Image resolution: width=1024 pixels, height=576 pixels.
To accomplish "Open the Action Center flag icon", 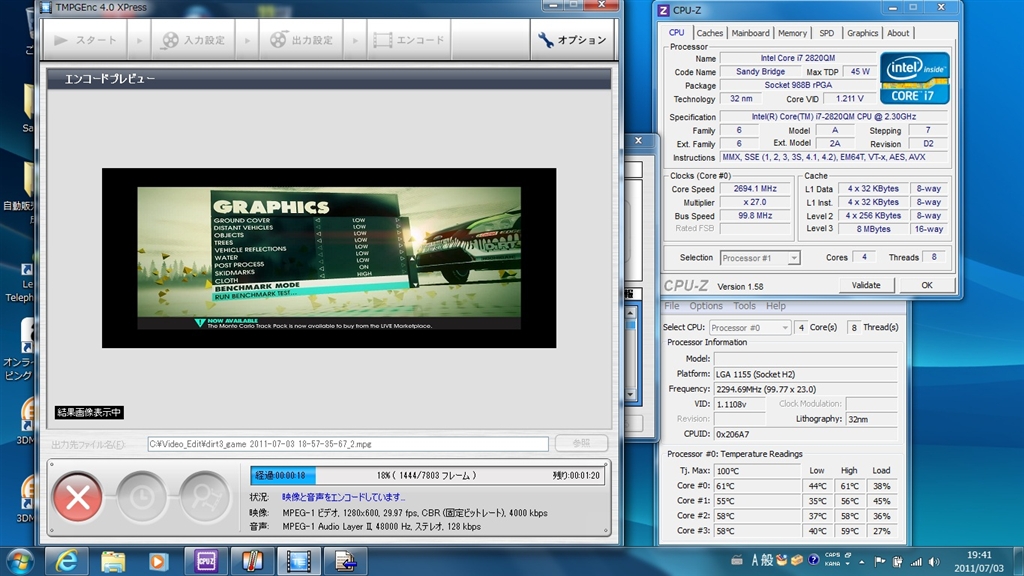I will pyautogui.click(x=880, y=561).
